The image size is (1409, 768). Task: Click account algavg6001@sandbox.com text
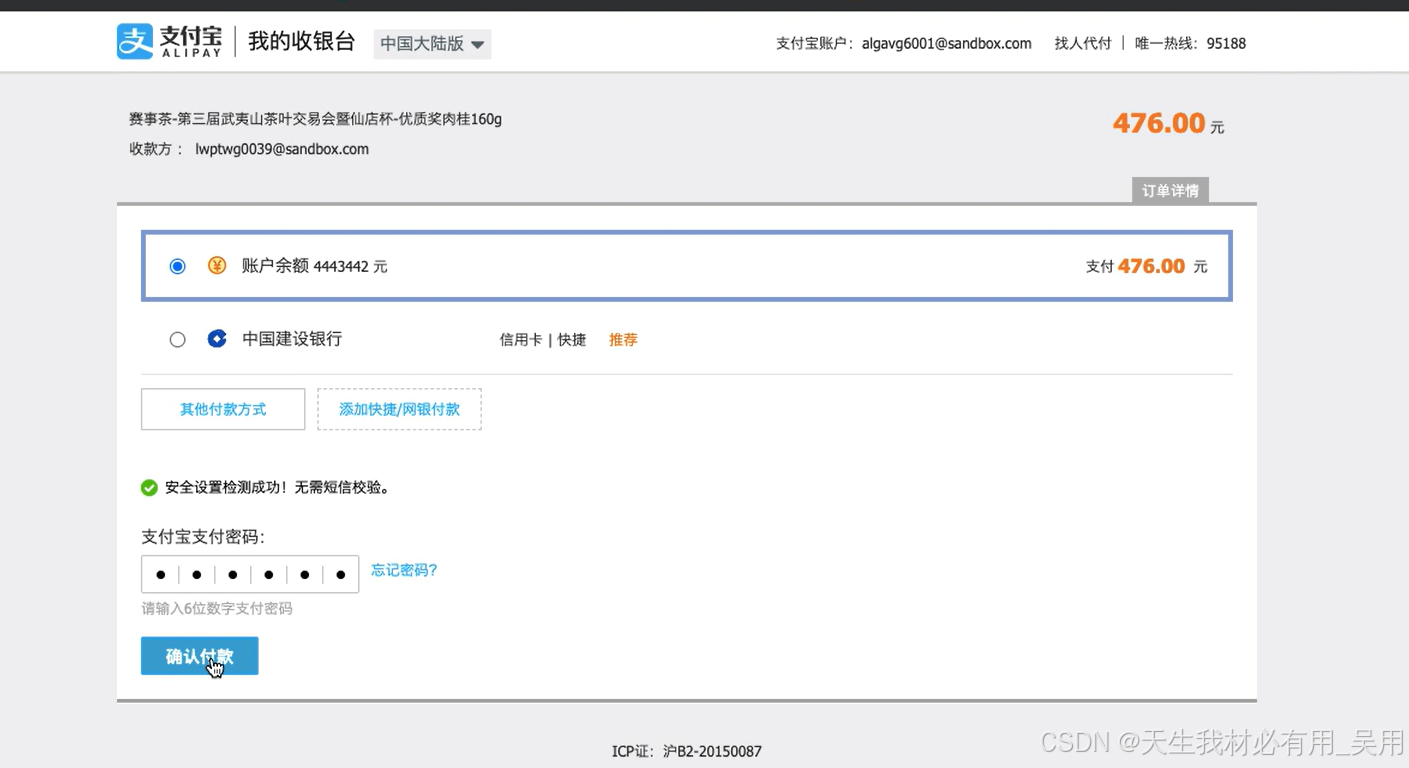click(946, 43)
